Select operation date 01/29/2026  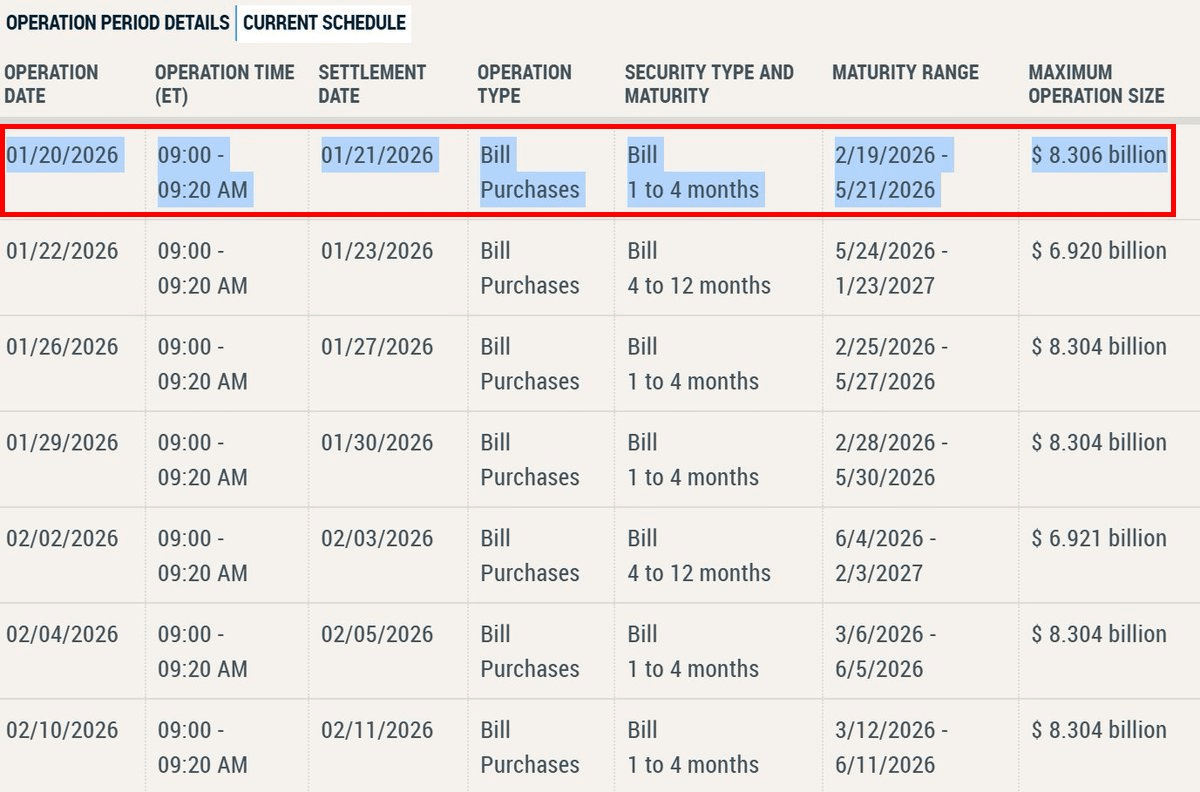click(62, 443)
